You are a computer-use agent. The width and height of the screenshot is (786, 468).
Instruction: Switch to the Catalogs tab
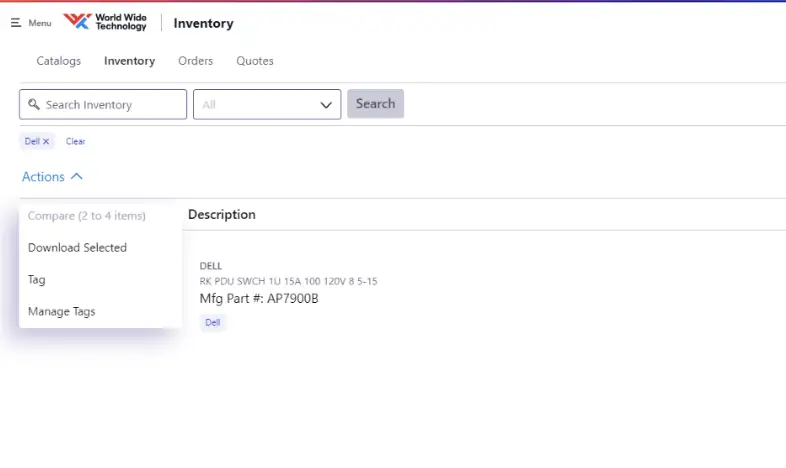coord(59,61)
